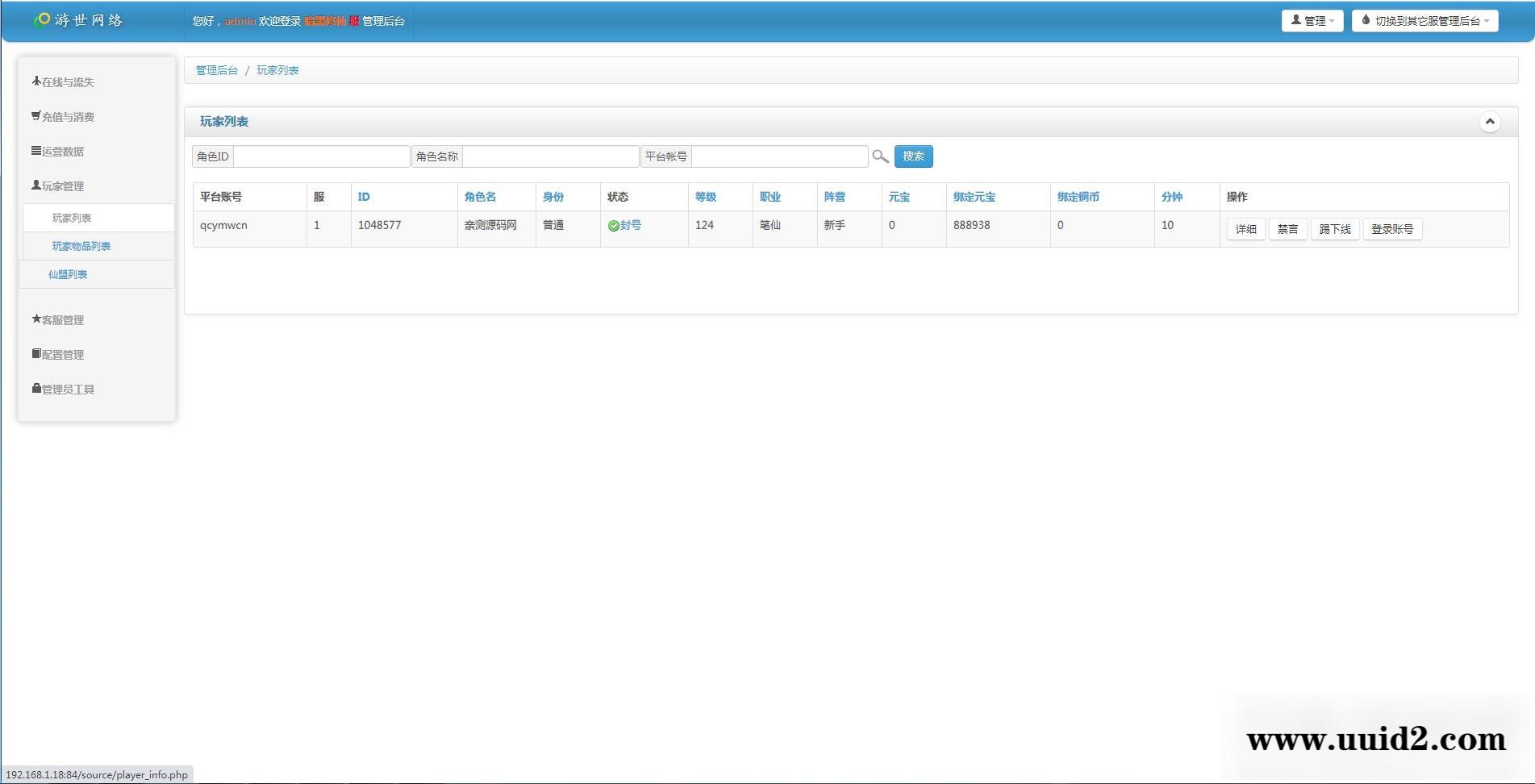Expand 充值与消费 sidebar menu
This screenshot has width=1535, height=784.
click(x=63, y=117)
